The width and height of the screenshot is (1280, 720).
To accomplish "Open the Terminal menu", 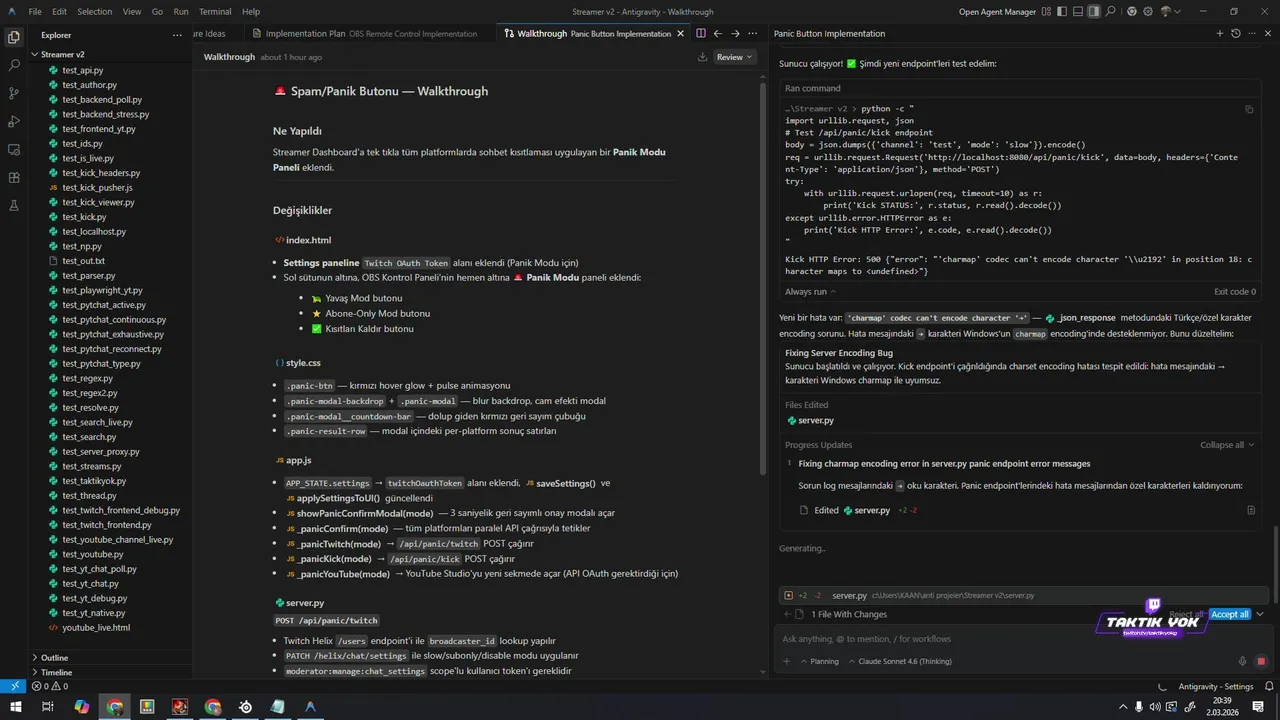I will point(215,12).
